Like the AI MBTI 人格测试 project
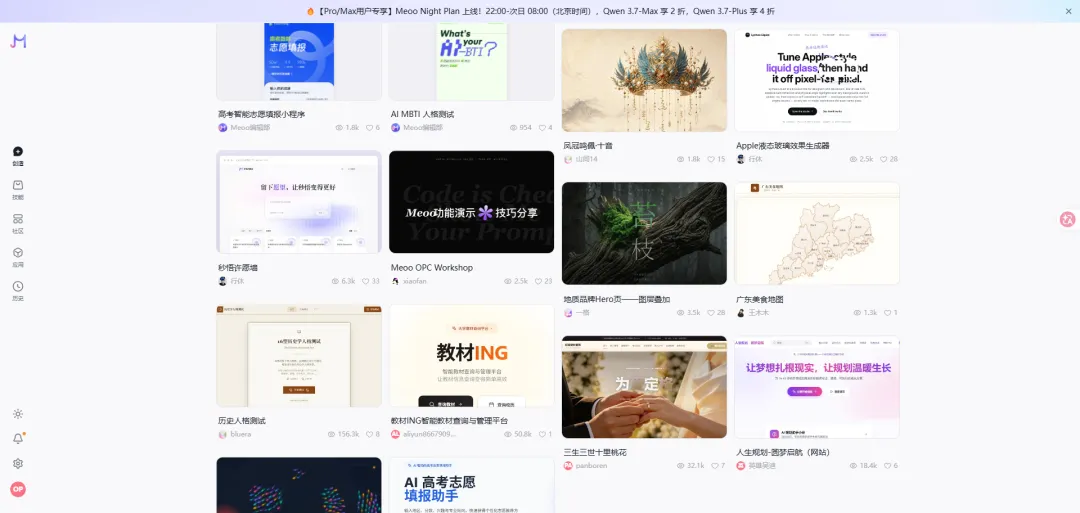 click(x=542, y=128)
